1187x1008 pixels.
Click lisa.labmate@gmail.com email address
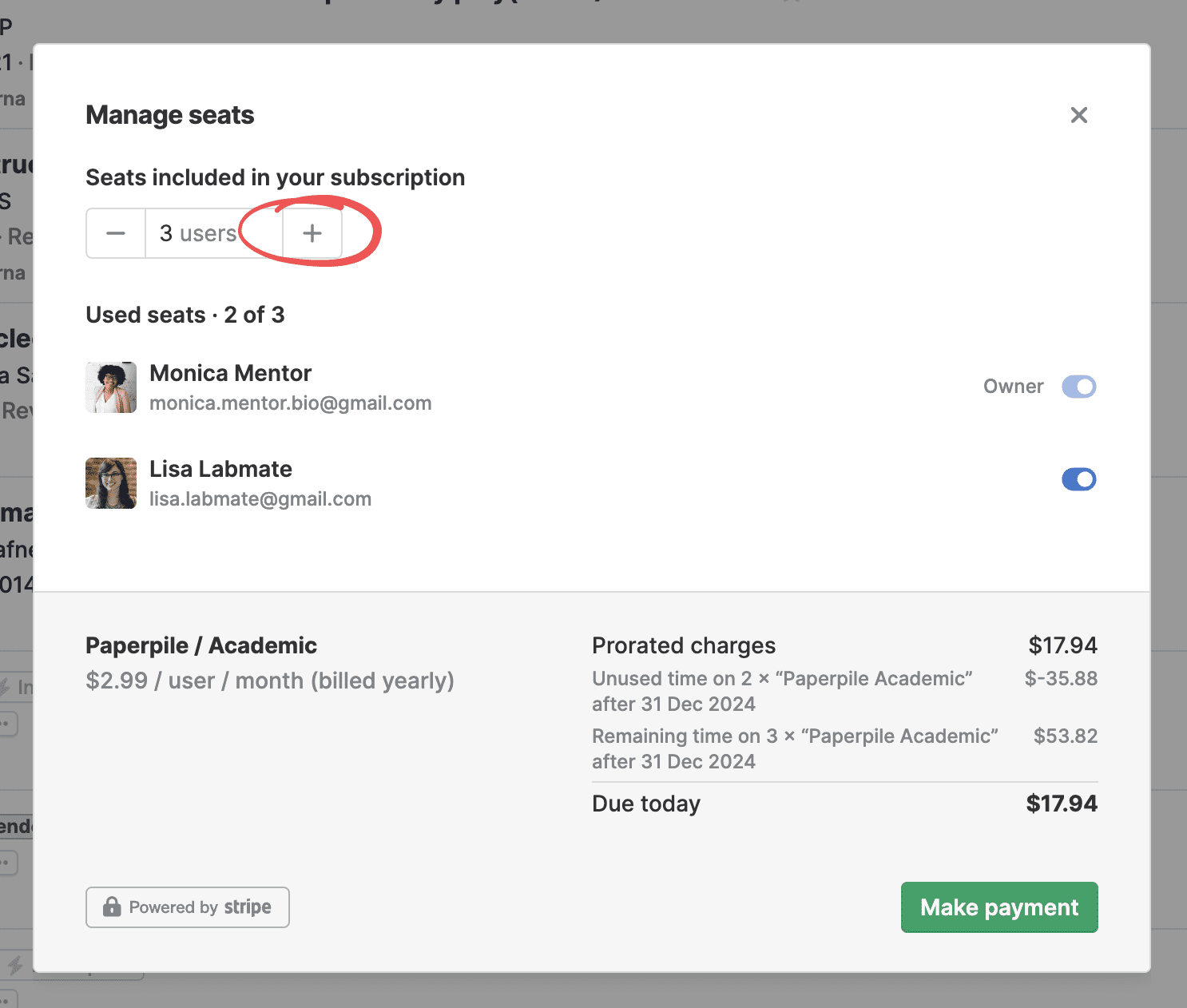[260, 499]
